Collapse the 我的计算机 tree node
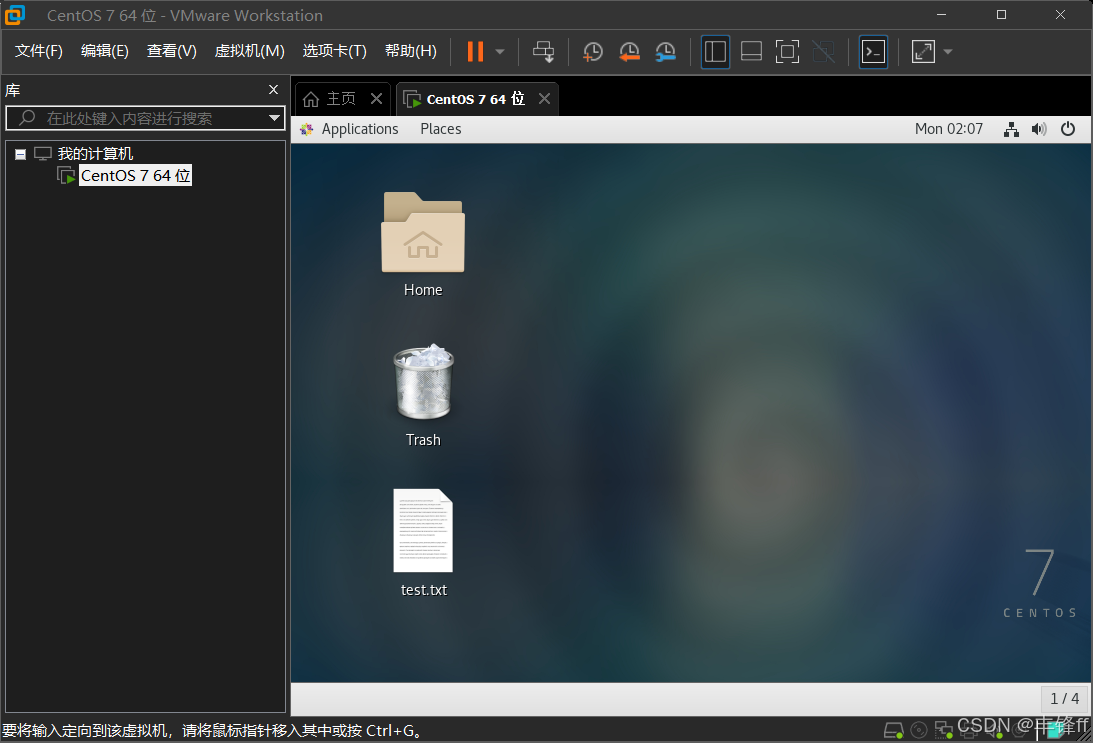This screenshot has height=743, width=1093. [20, 154]
